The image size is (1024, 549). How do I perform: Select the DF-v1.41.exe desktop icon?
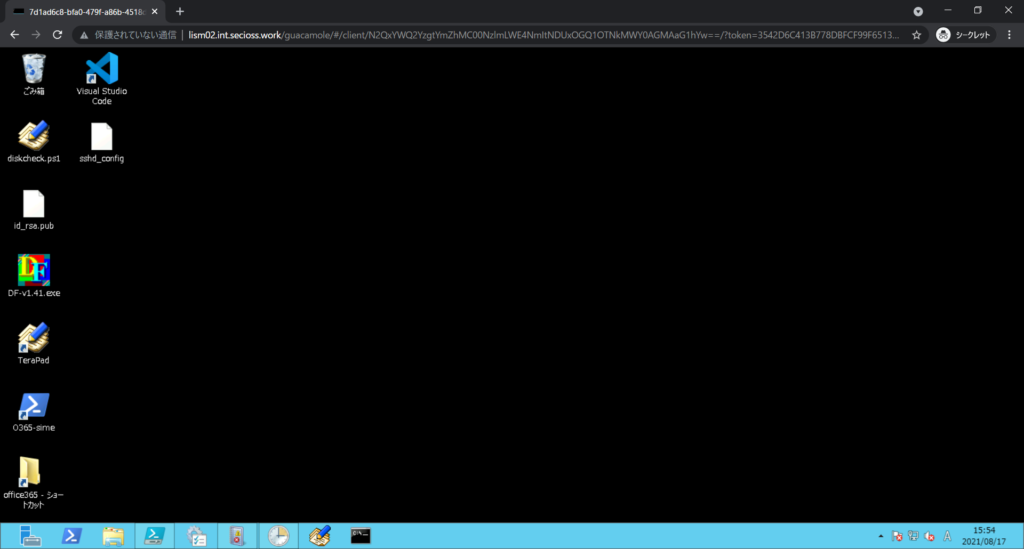(x=34, y=270)
